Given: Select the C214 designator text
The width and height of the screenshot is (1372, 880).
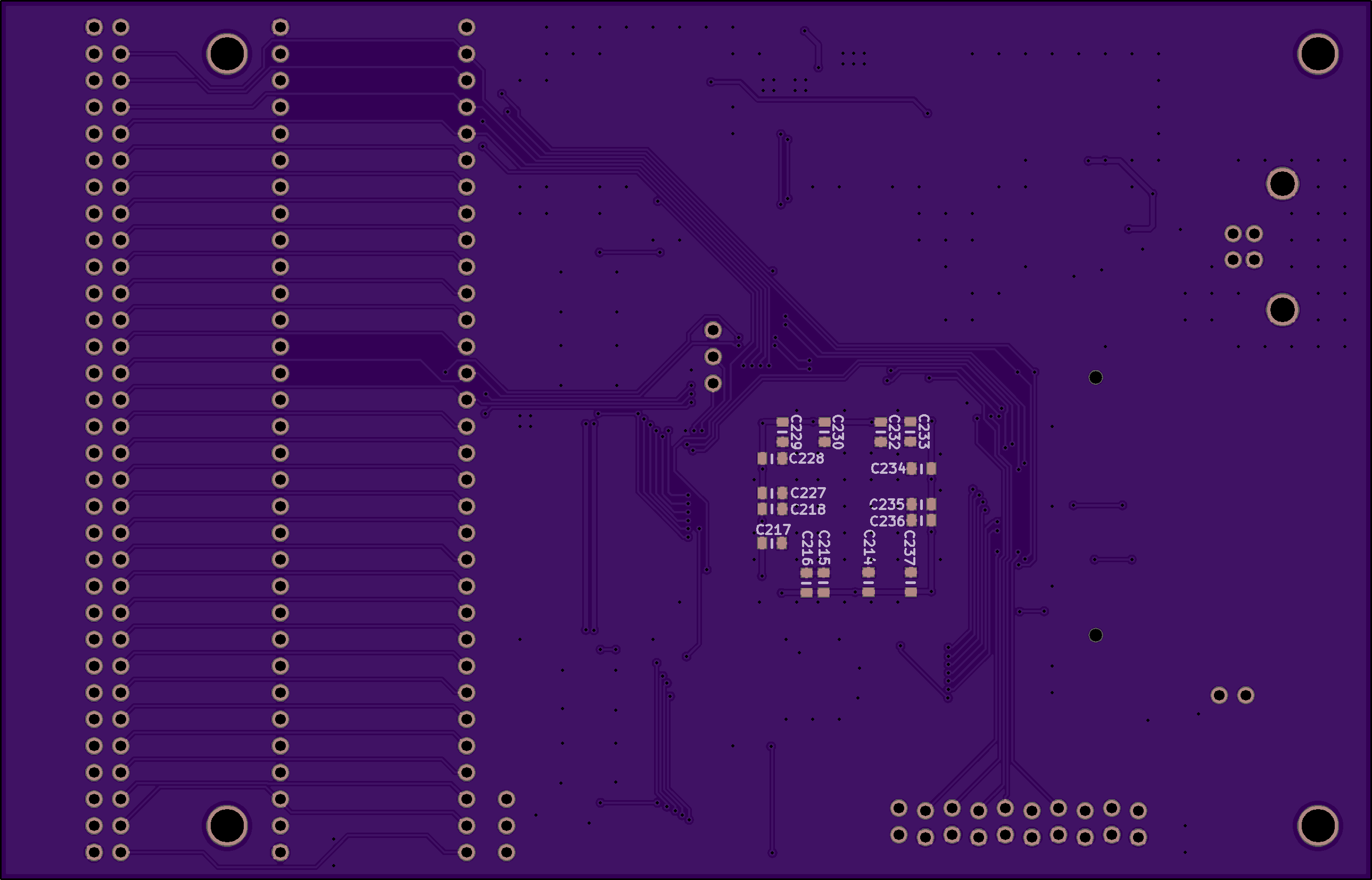Looking at the screenshot, I should pyautogui.click(x=869, y=547).
